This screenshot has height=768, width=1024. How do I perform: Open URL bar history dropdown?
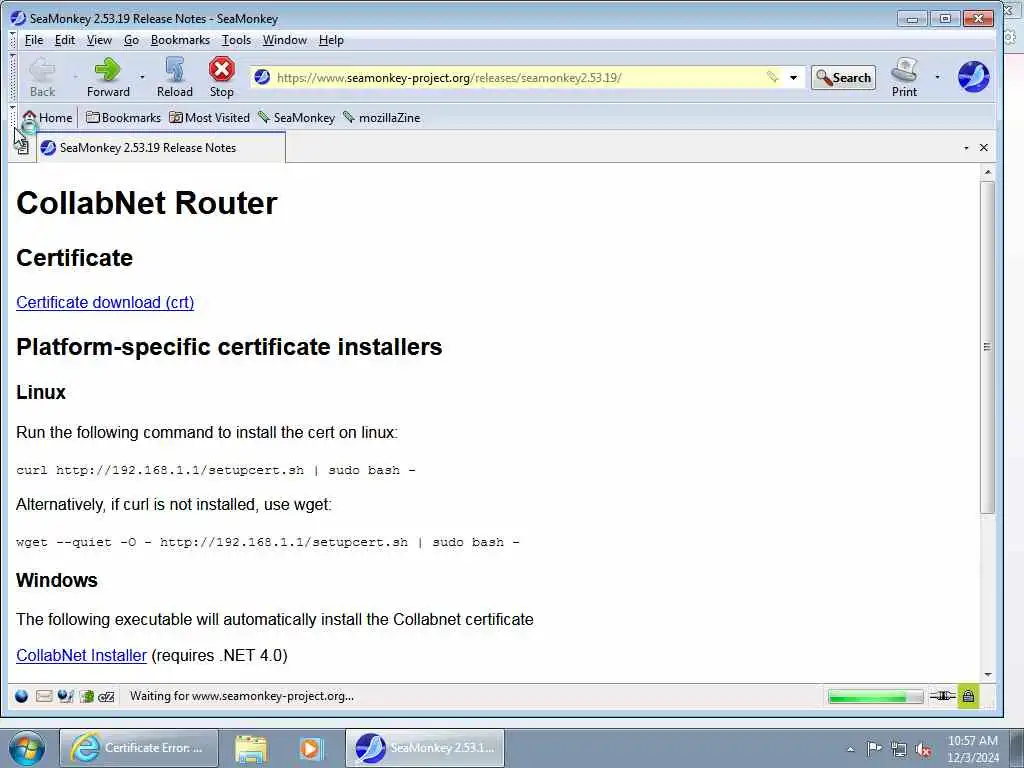pyautogui.click(x=793, y=78)
